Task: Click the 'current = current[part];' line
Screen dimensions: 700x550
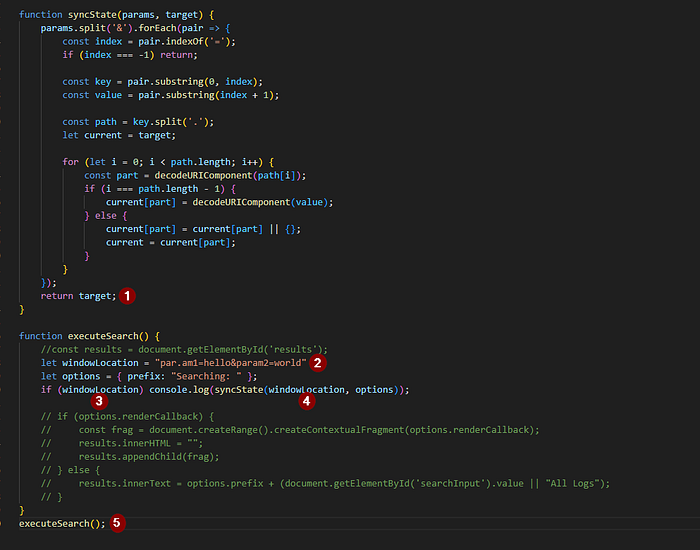Action: point(171,242)
